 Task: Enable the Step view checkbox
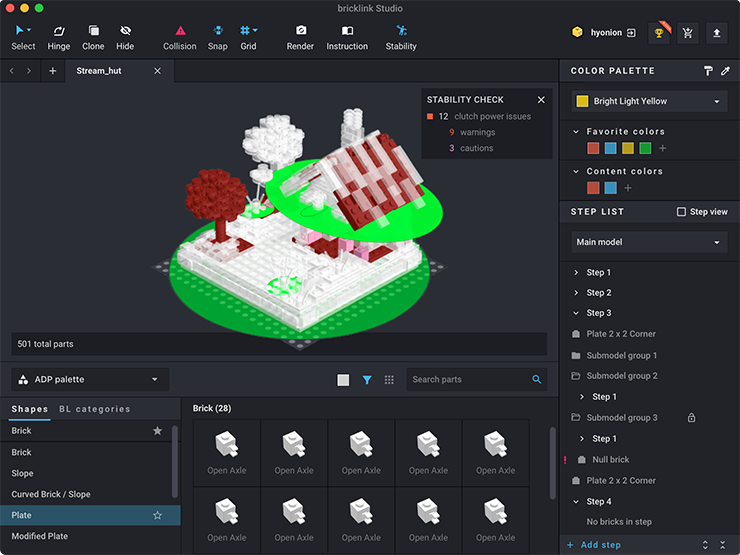click(682, 212)
